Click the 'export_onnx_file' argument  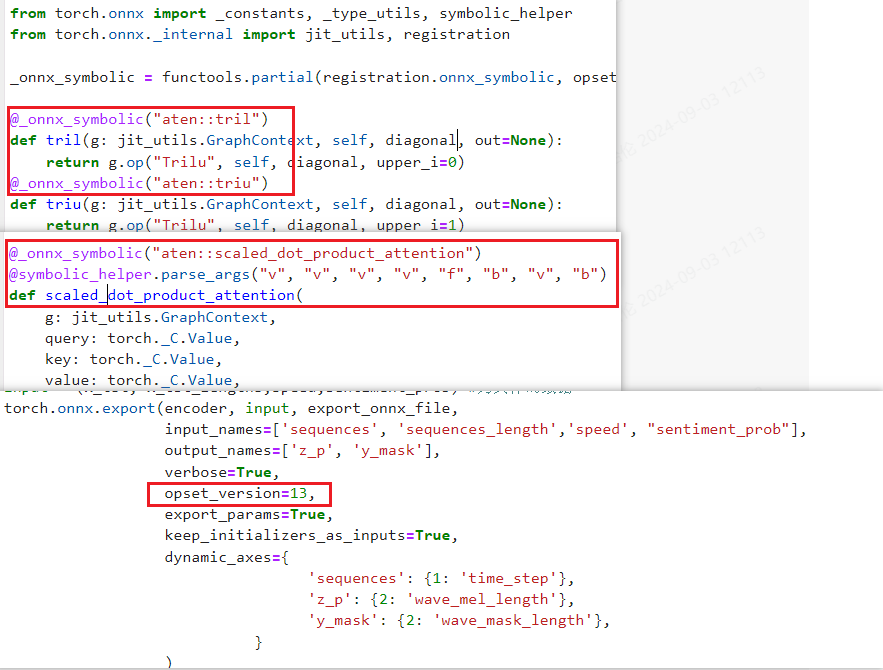point(379,408)
